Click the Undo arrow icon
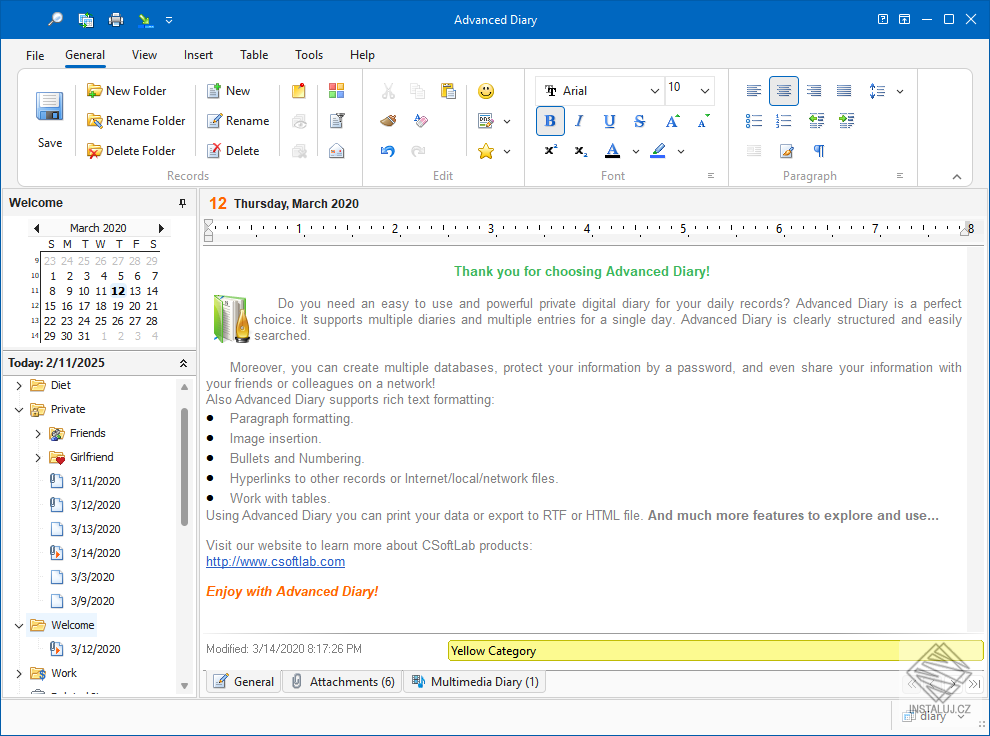Viewport: 990px width, 736px height. [388, 151]
